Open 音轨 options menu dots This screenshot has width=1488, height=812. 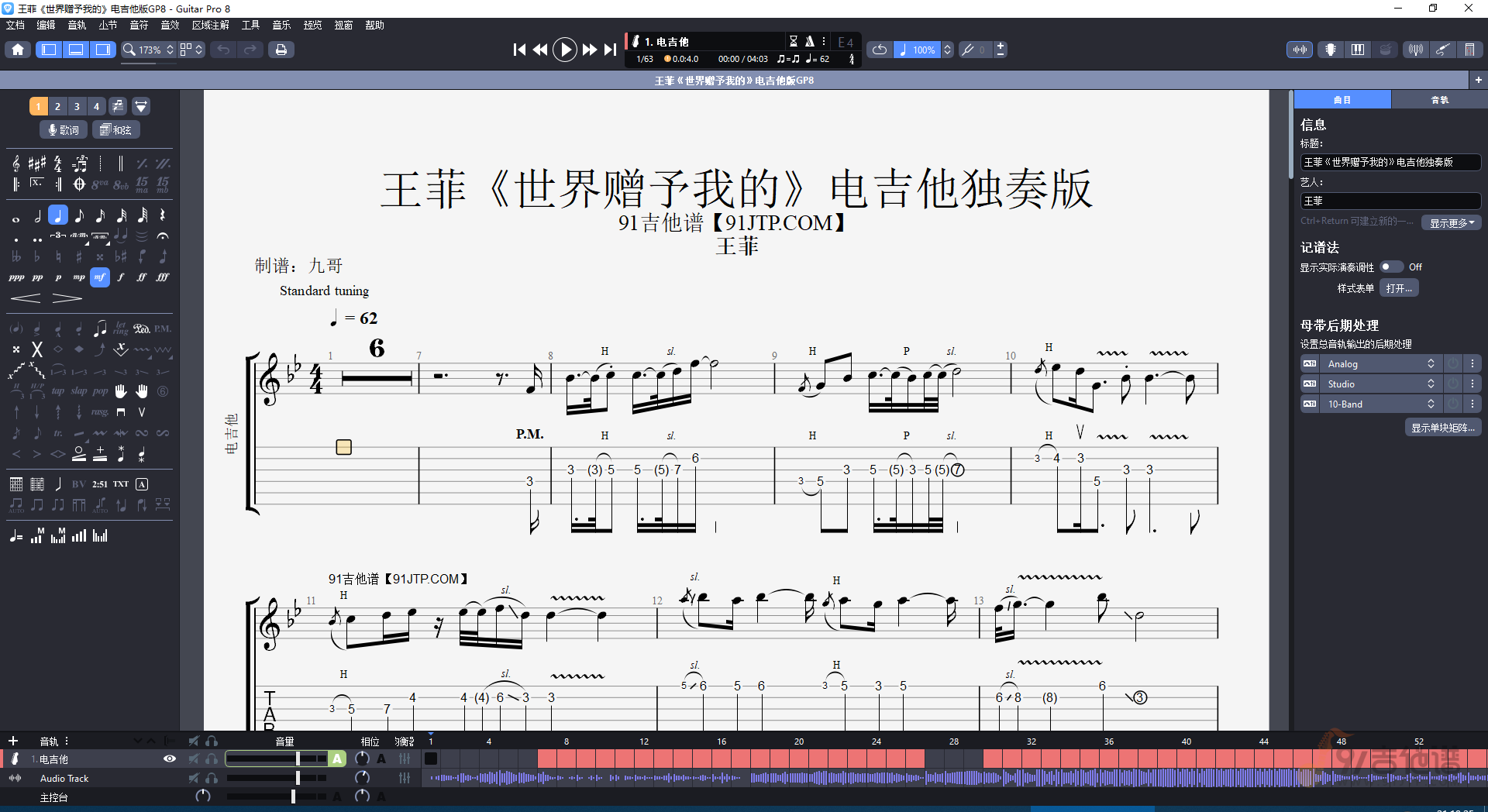click(x=67, y=741)
